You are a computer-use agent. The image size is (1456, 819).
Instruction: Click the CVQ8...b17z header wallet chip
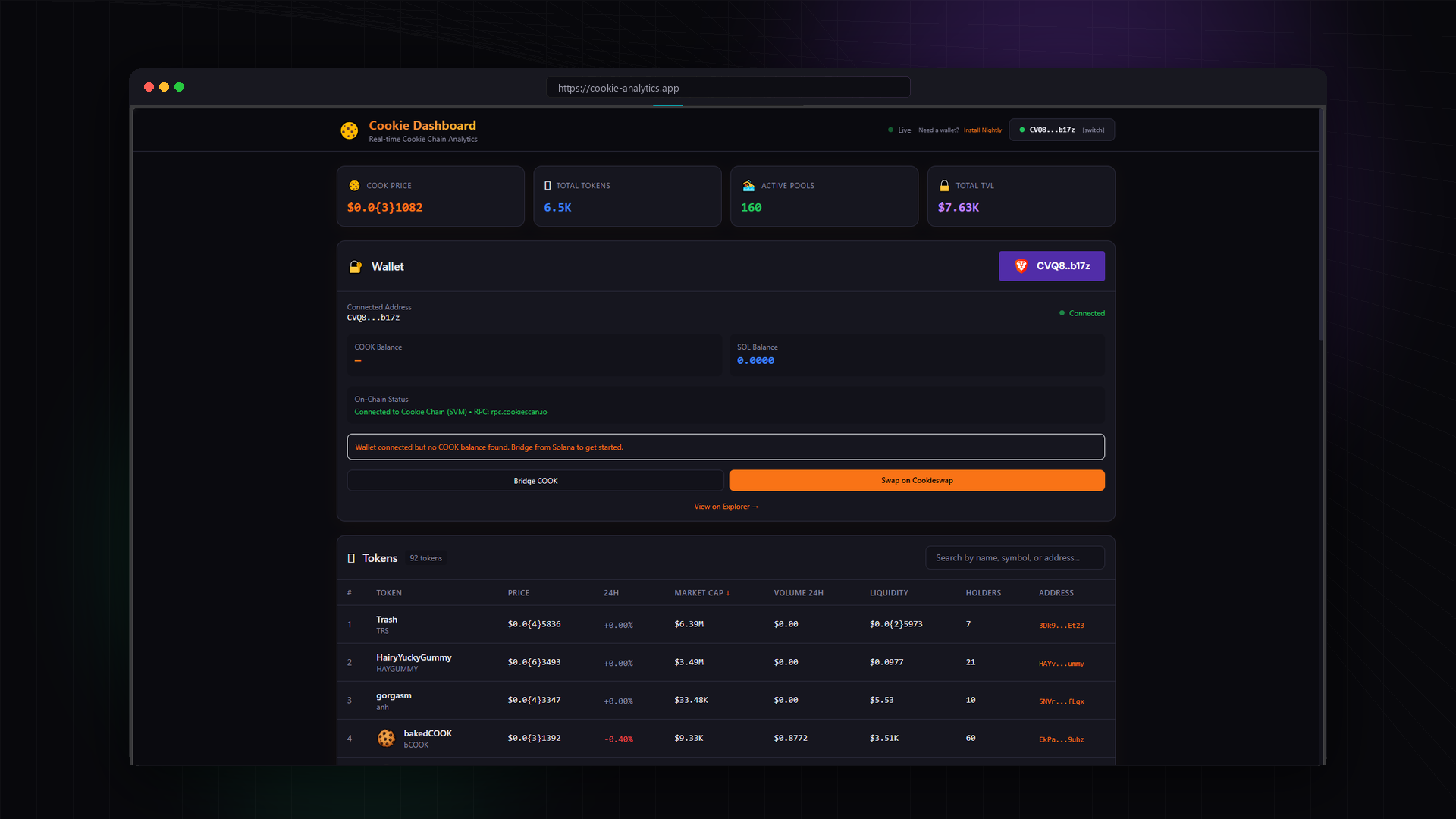(1062, 130)
